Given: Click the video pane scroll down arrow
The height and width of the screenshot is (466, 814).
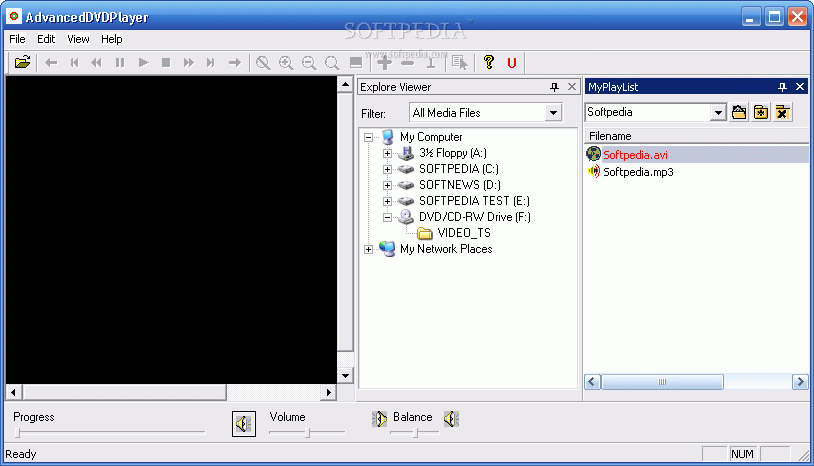Looking at the screenshot, I should [345, 375].
